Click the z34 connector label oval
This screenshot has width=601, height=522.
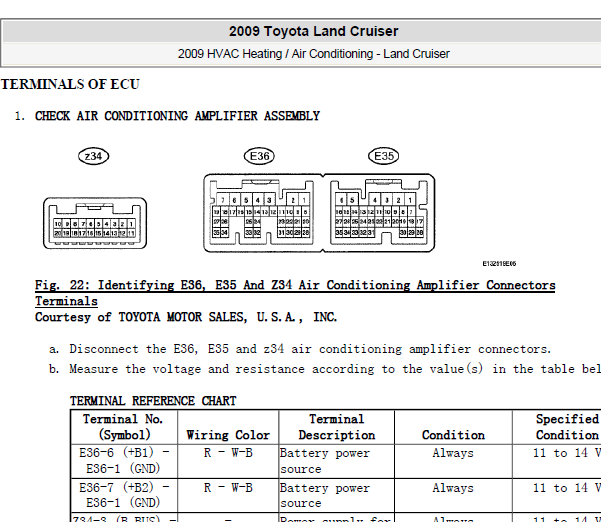click(94, 156)
